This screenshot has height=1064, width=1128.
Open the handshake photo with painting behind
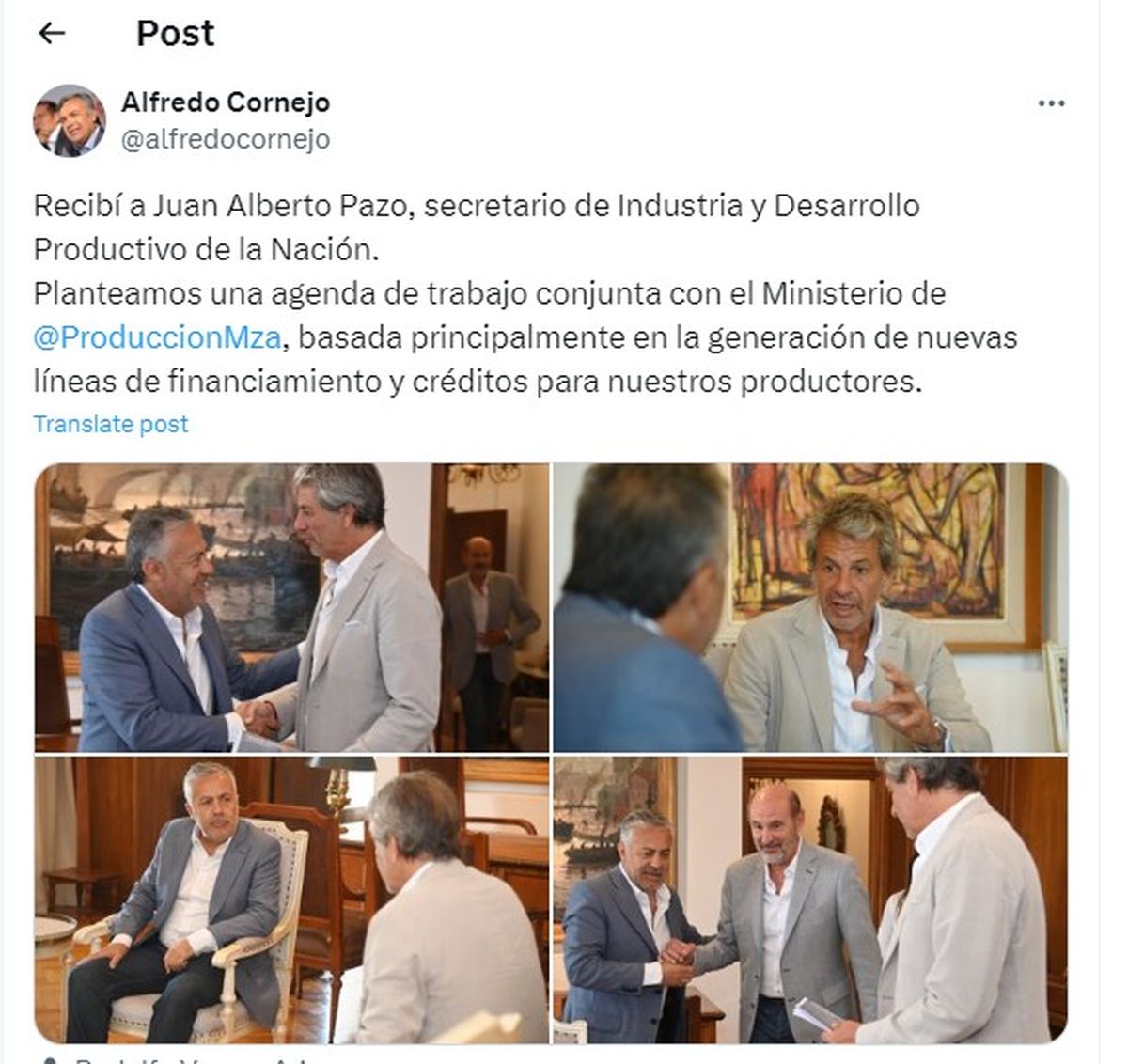click(291, 607)
